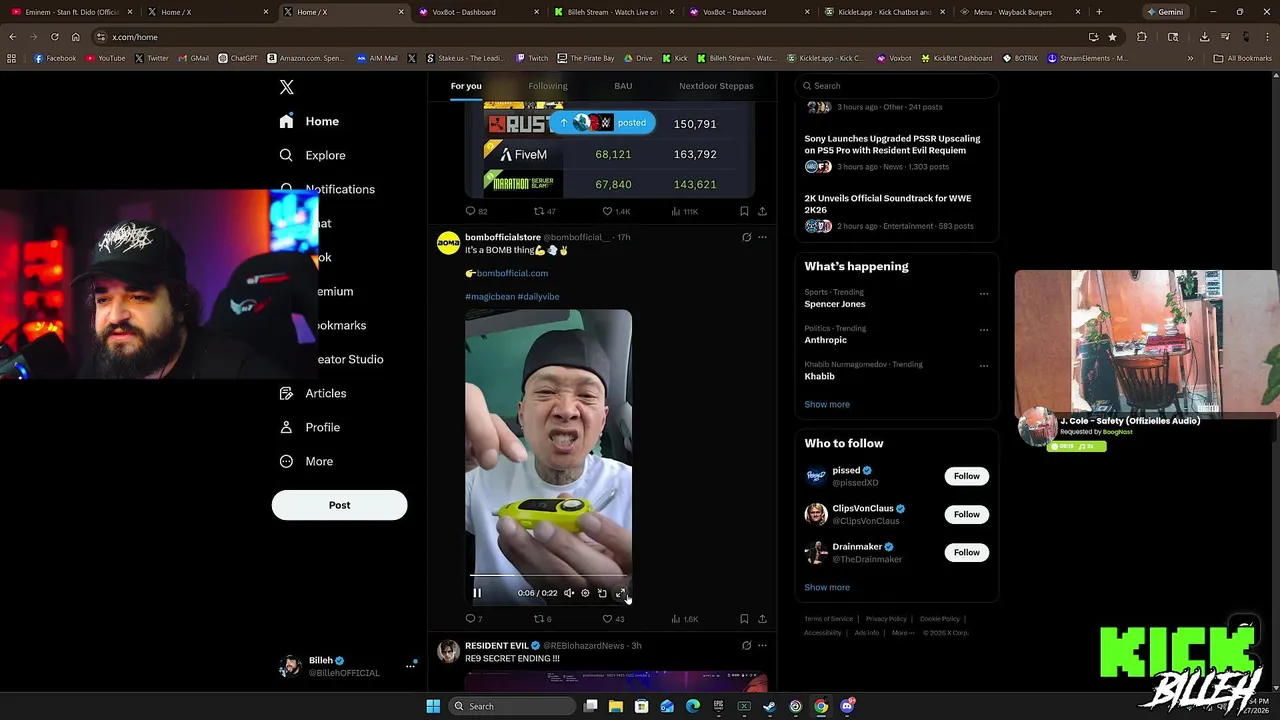The width and height of the screenshot is (1280, 720).
Task: Show more under What's happening
Action: (827, 404)
